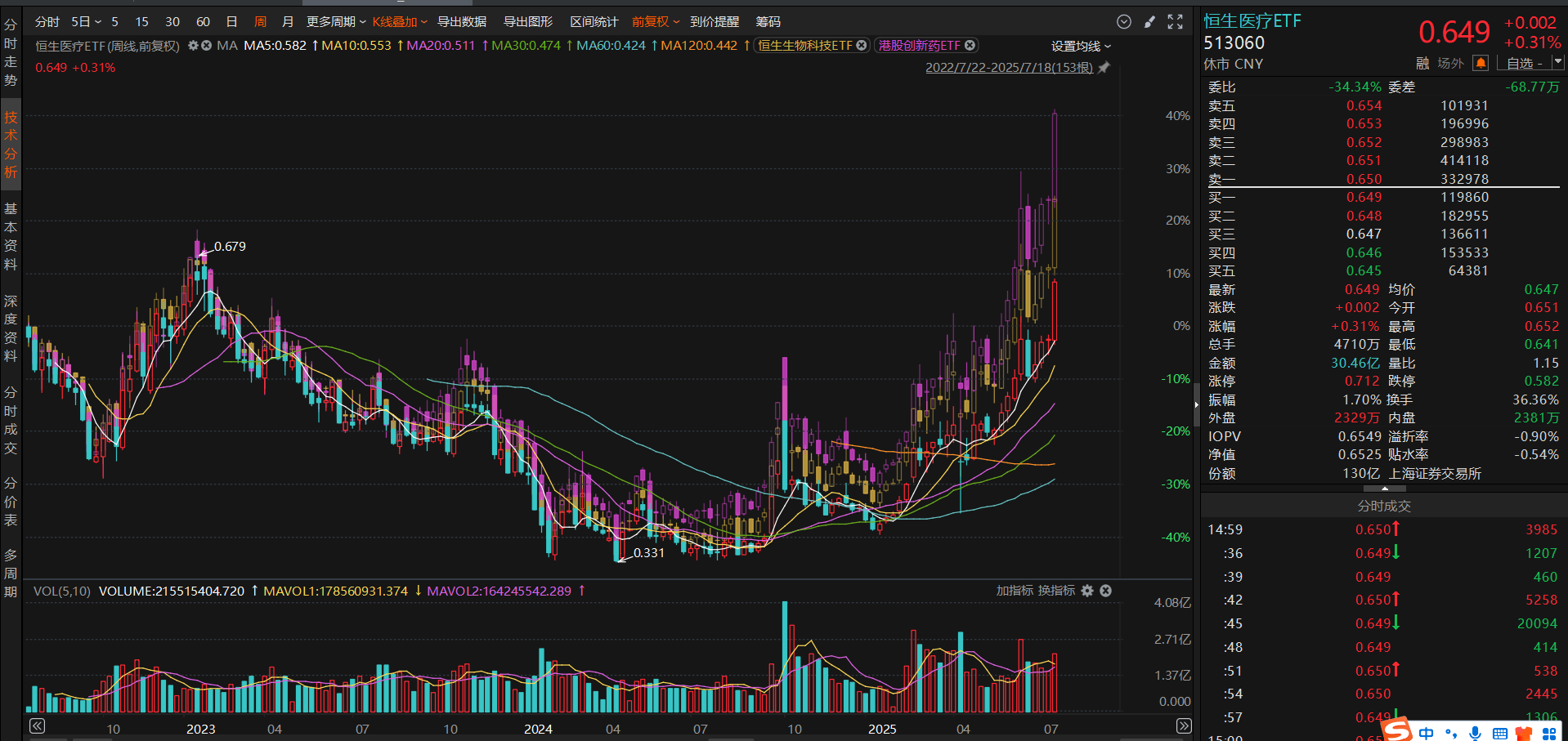Remove 港股创新药ETF overlay
Screen dimensions: 1568x741
click(x=970, y=46)
